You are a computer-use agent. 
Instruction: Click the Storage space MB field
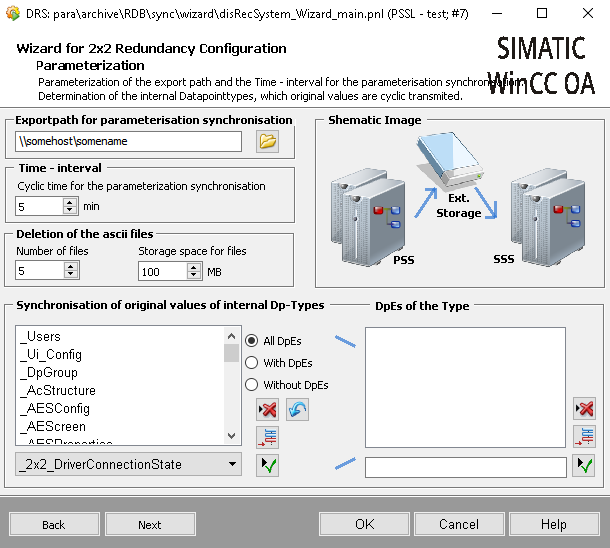(163, 271)
